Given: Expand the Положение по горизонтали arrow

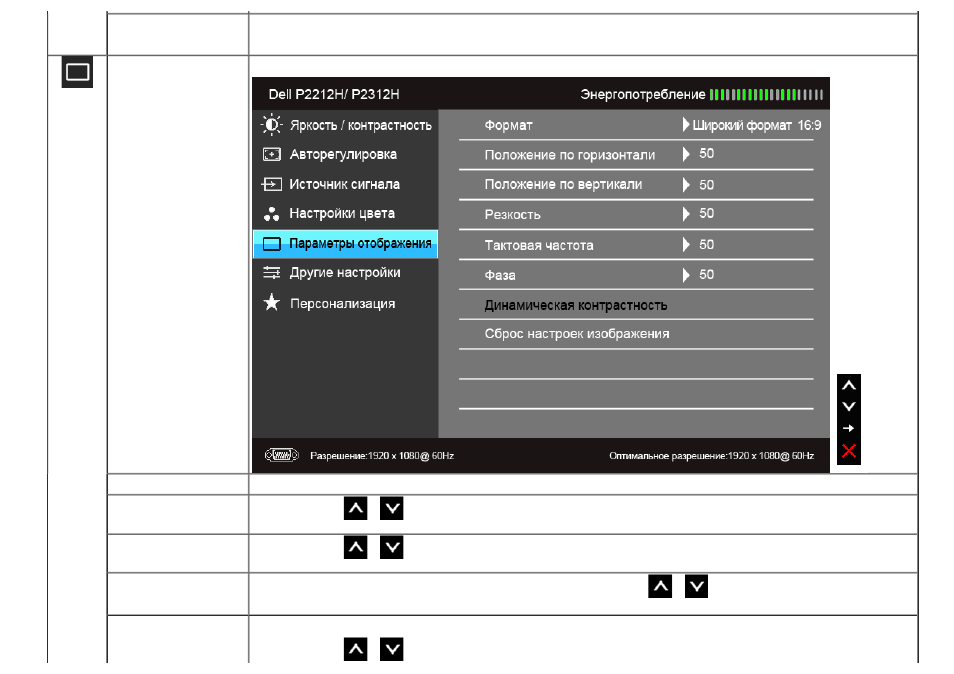Looking at the screenshot, I should (686, 154).
